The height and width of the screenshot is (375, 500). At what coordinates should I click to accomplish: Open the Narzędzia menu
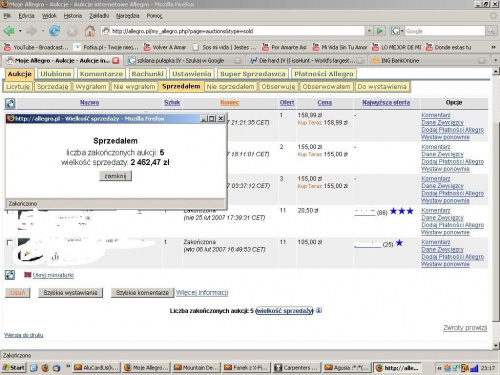pyautogui.click(x=127, y=16)
